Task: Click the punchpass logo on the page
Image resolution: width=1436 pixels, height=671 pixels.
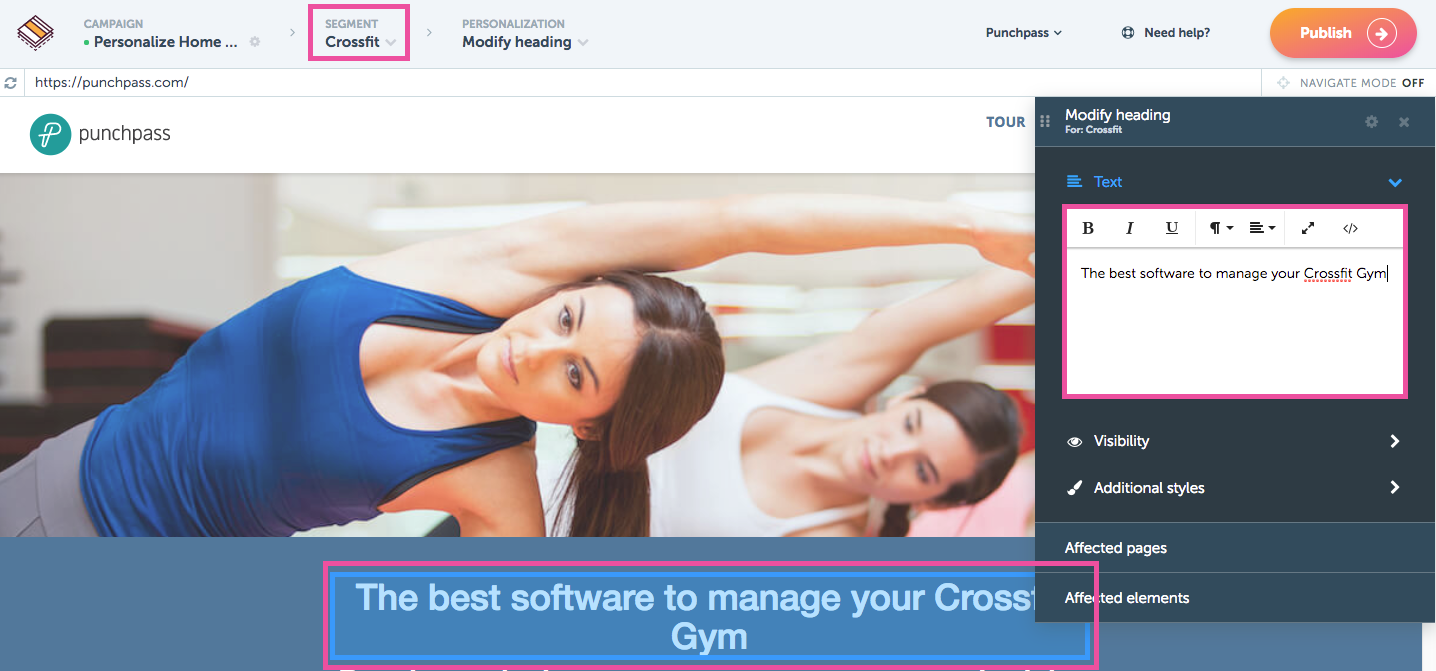Action: 100,134
